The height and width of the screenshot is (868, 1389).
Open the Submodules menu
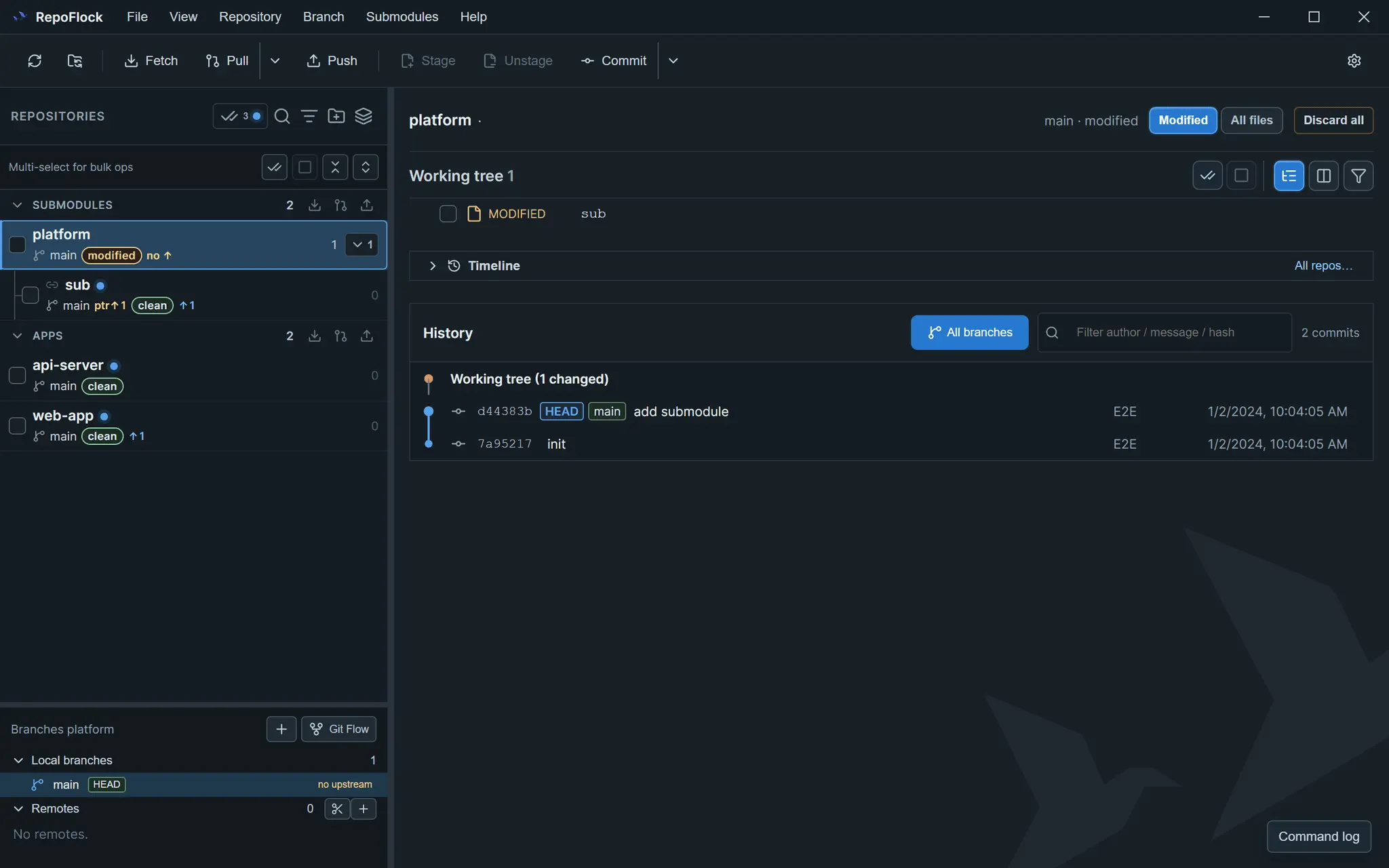[x=402, y=16]
